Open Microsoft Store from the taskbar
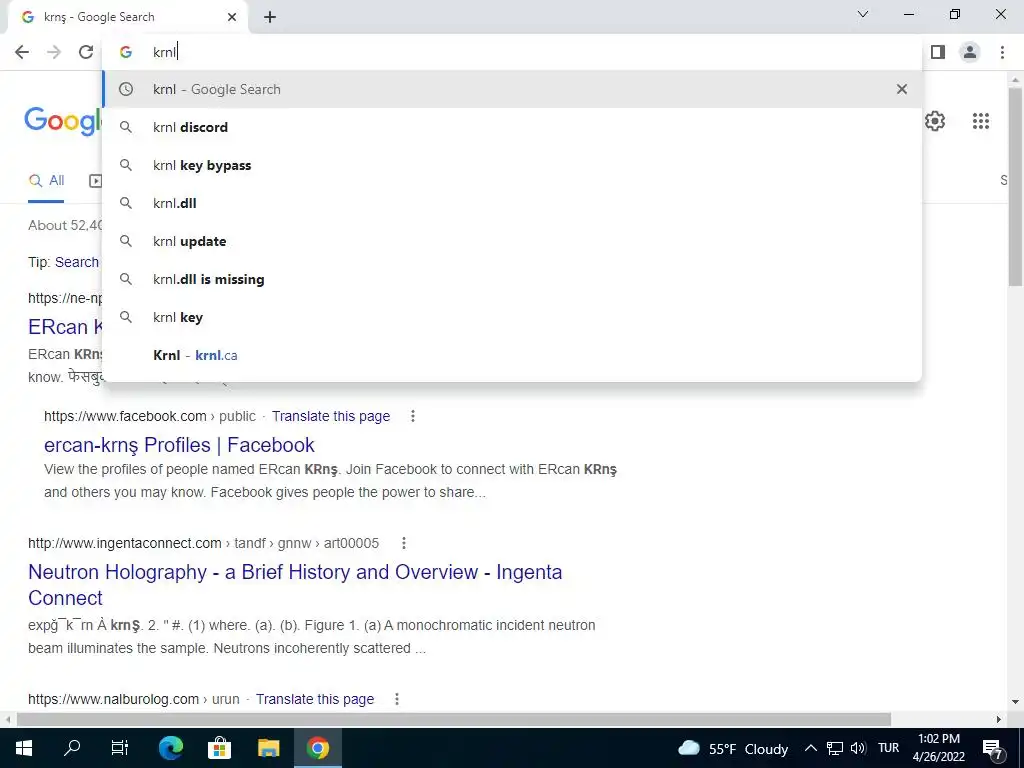The width and height of the screenshot is (1024, 768). pos(219,748)
